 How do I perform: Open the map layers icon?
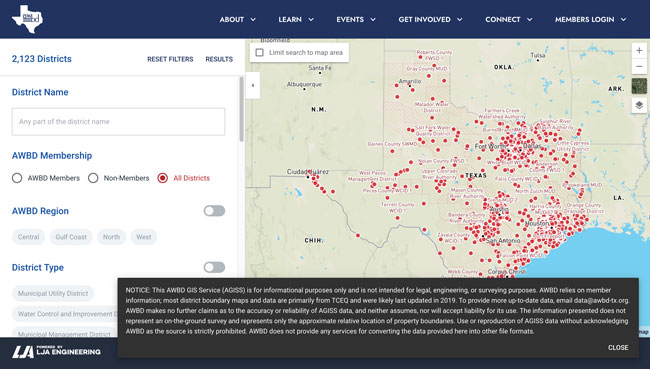tap(639, 105)
